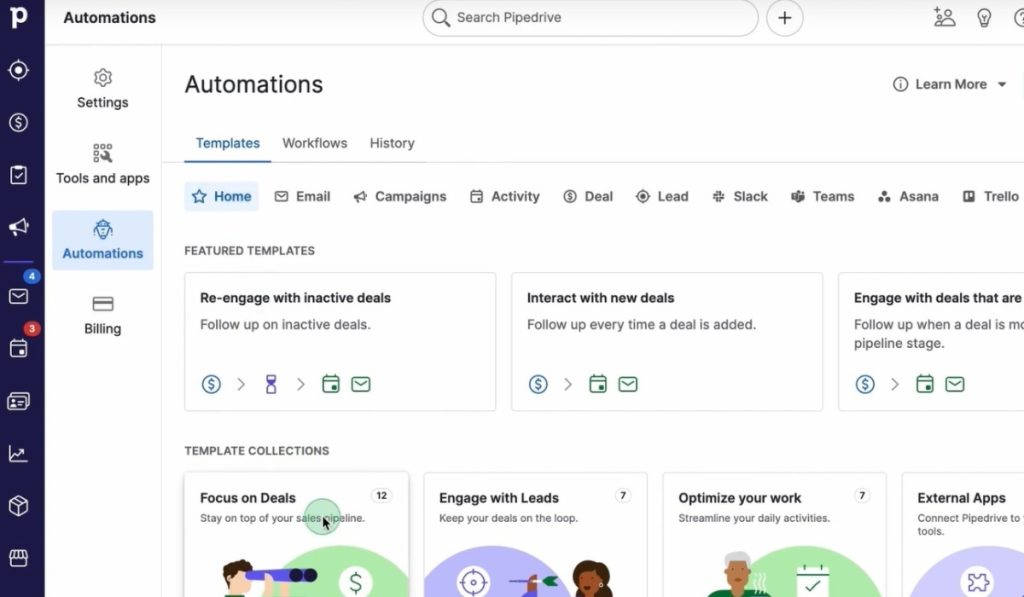Switch to the Templates tab
The height and width of the screenshot is (597, 1024).
pyautogui.click(x=227, y=143)
